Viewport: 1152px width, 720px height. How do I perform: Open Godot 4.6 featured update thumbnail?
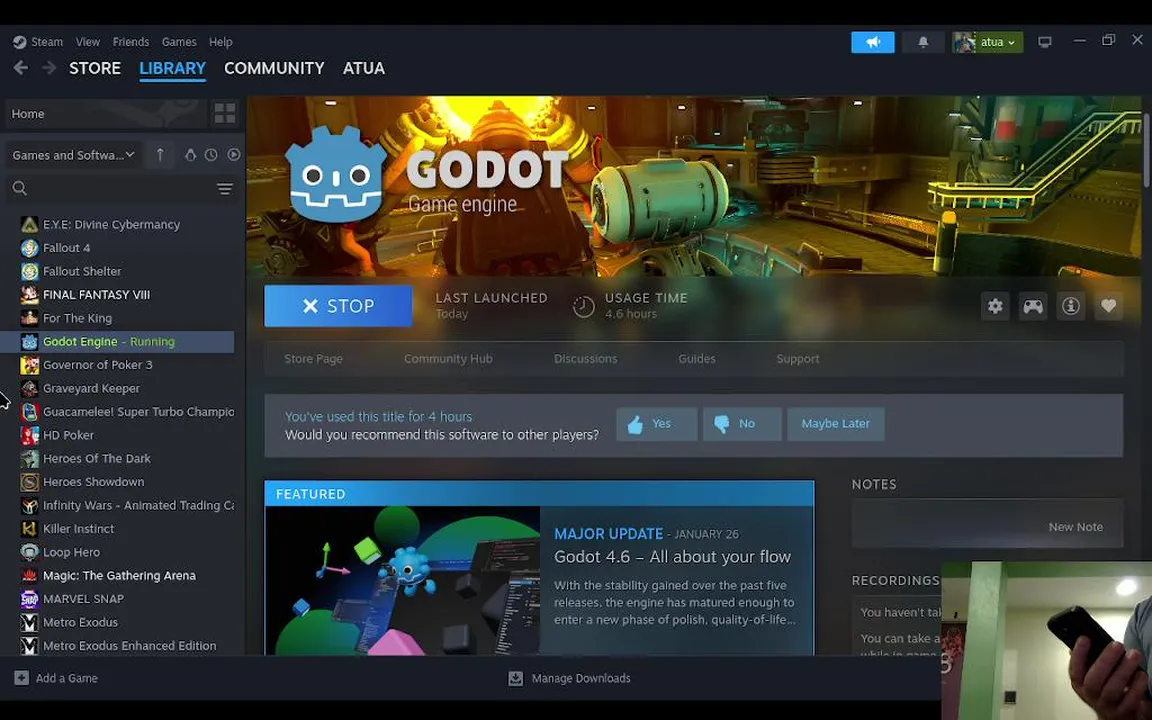[403, 580]
